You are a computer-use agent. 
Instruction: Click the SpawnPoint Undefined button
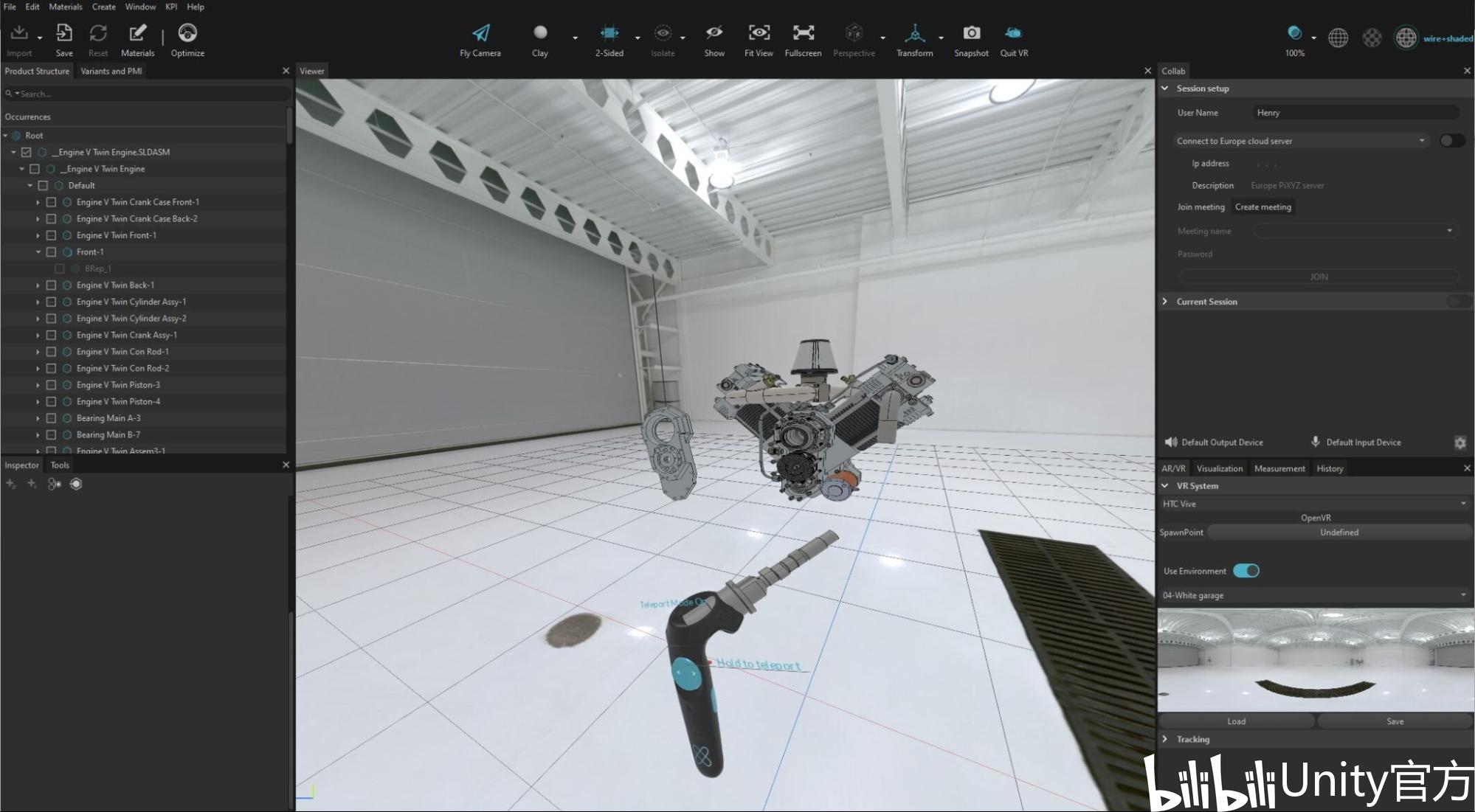coord(1338,532)
